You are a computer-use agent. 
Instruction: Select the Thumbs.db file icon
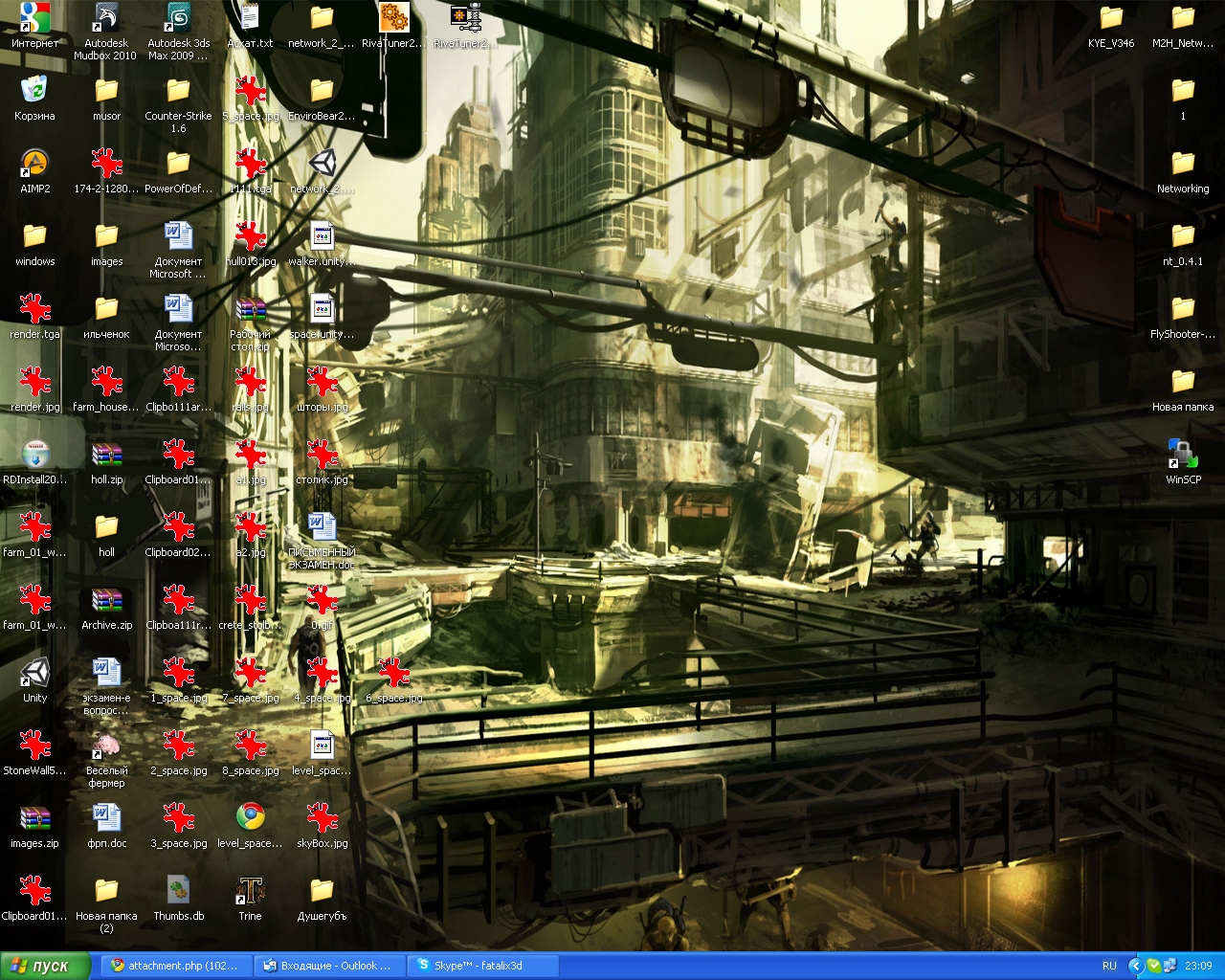(178, 892)
